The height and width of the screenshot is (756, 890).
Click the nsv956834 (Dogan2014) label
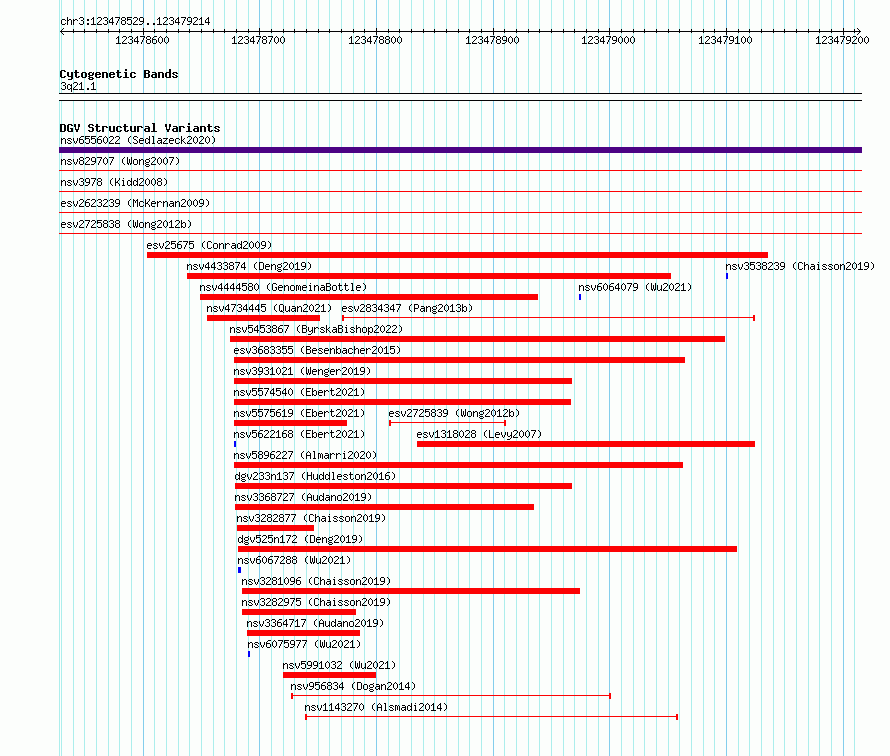tap(353, 686)
